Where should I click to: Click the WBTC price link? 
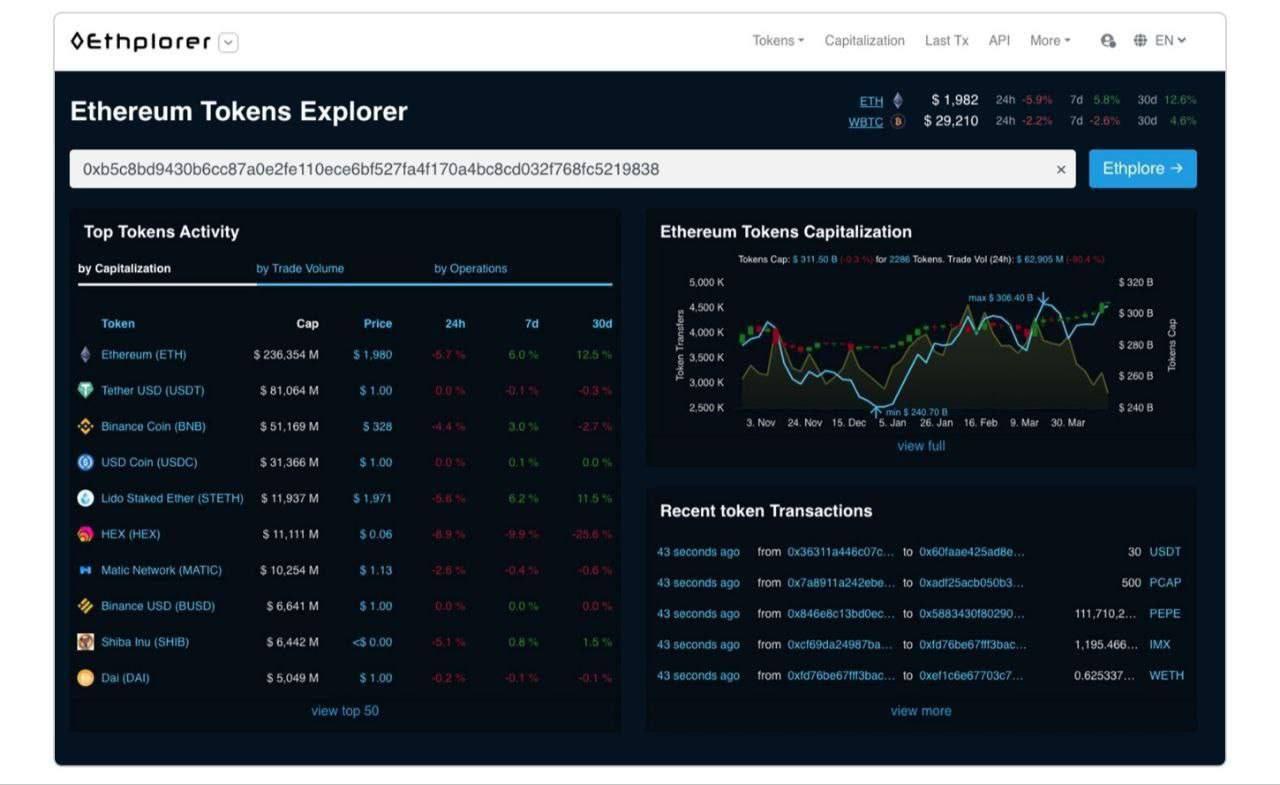(865, 122)
